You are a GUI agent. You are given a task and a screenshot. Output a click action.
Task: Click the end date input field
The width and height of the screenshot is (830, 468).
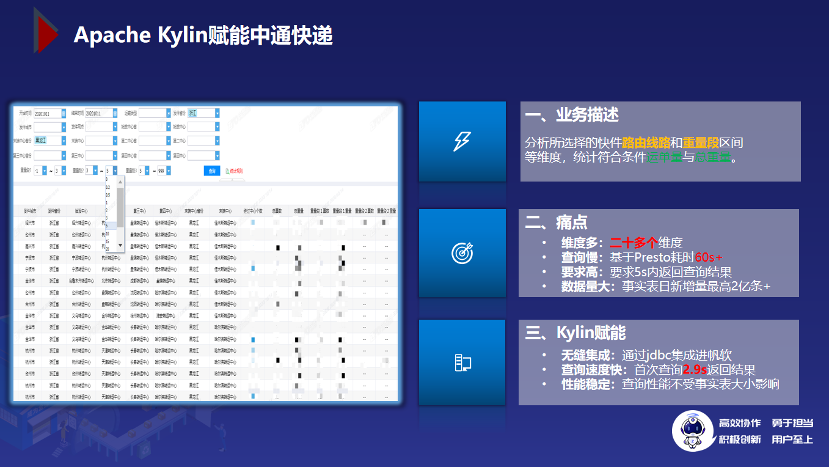pyautogui.click(x=99, y=113)
